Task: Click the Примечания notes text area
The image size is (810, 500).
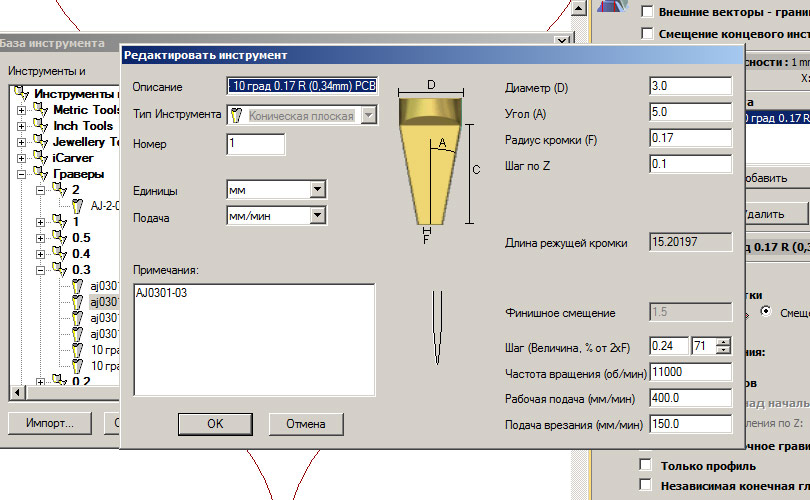Action: point(254,340)
